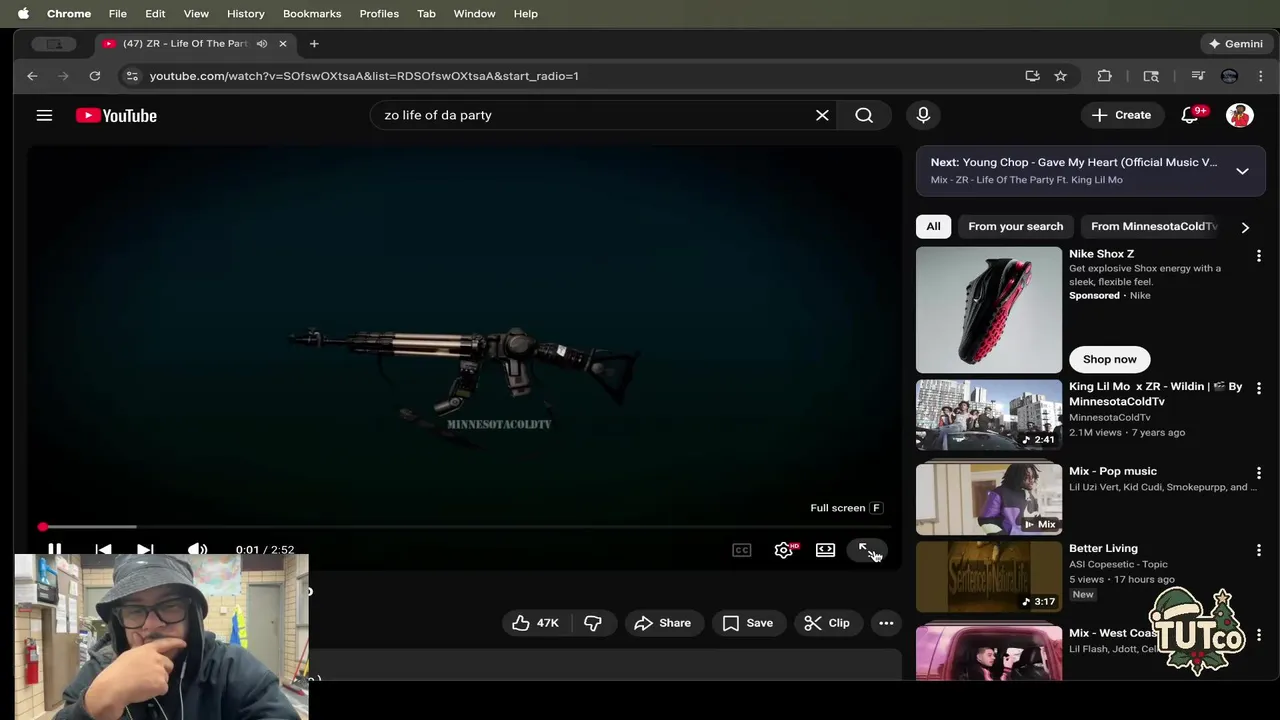The height and width of the screenshot is (720, 1280).
Task: Toggle closed captions on the player
Action: point(741,550)
